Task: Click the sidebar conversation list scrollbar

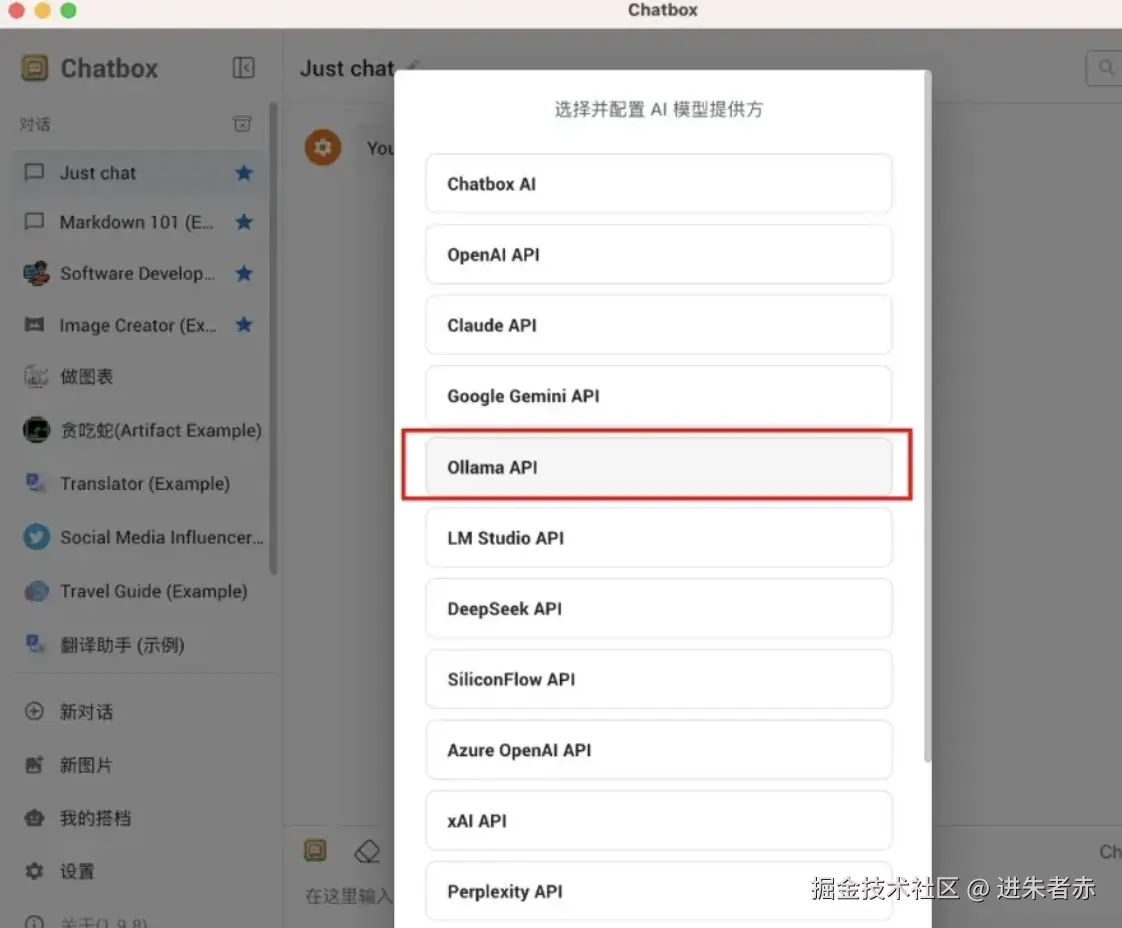Action: pos(273,338)
